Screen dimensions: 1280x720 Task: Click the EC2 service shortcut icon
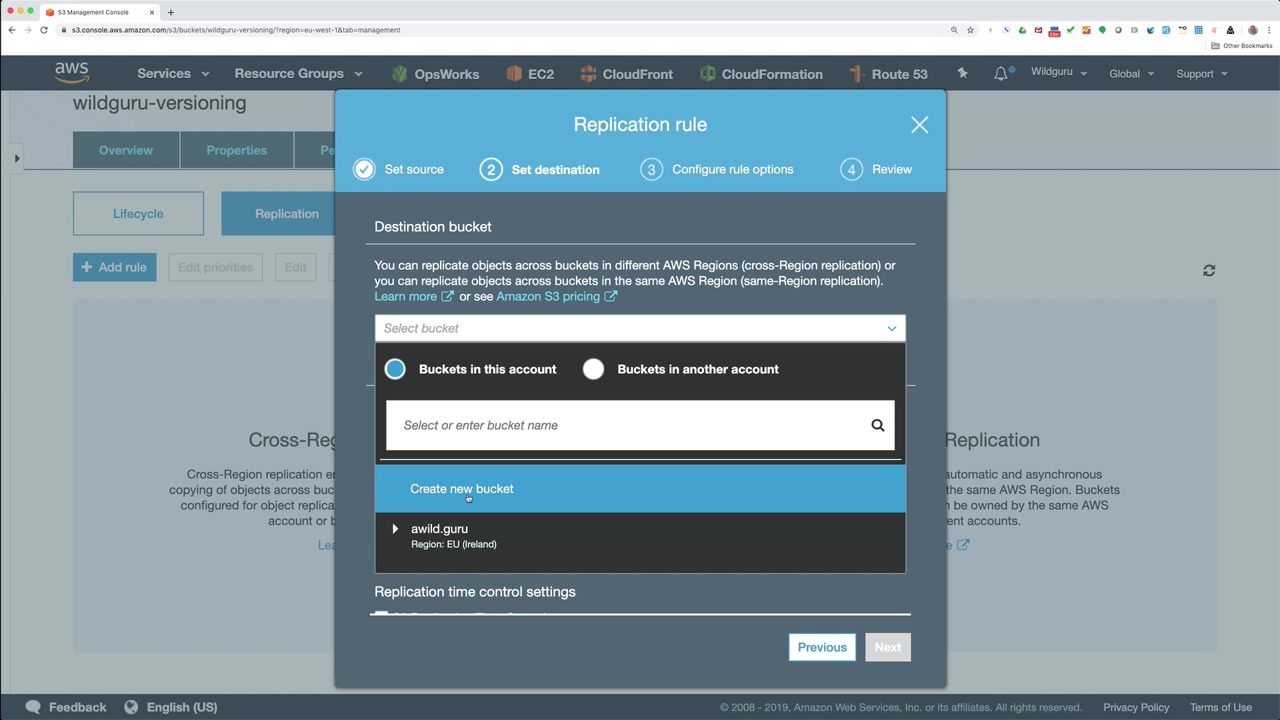[514, 73]
